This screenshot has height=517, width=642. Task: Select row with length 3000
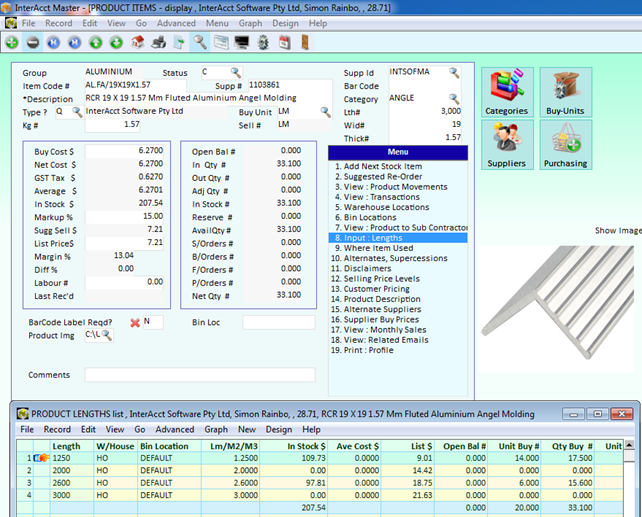point(319,495)
